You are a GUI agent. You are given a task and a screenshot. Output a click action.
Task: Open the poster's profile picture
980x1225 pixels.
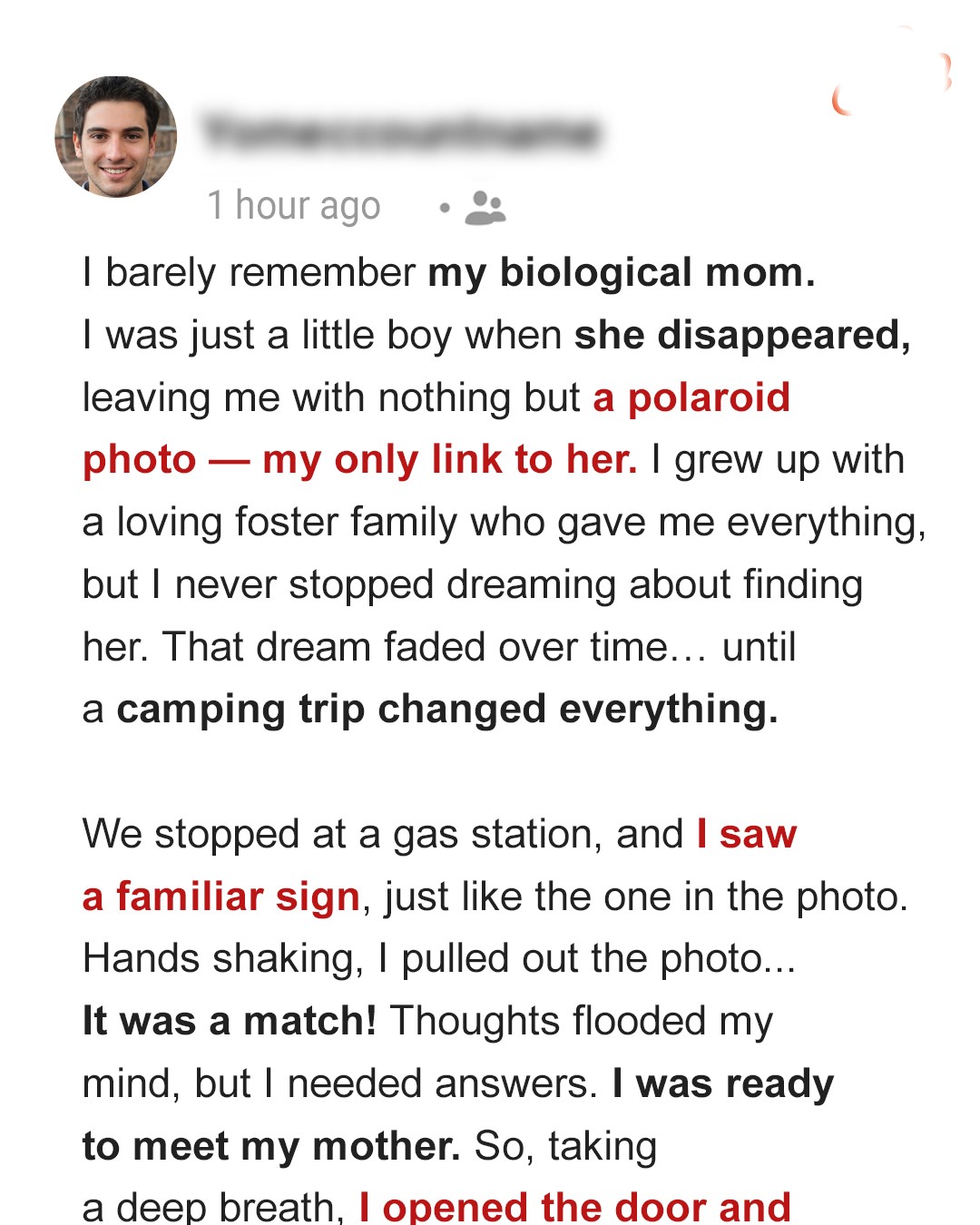(116, 137)
